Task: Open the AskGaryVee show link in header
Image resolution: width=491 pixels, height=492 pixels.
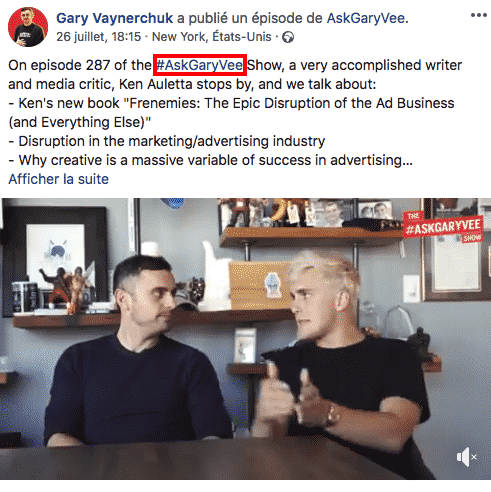Action: [x=366, y=18]
